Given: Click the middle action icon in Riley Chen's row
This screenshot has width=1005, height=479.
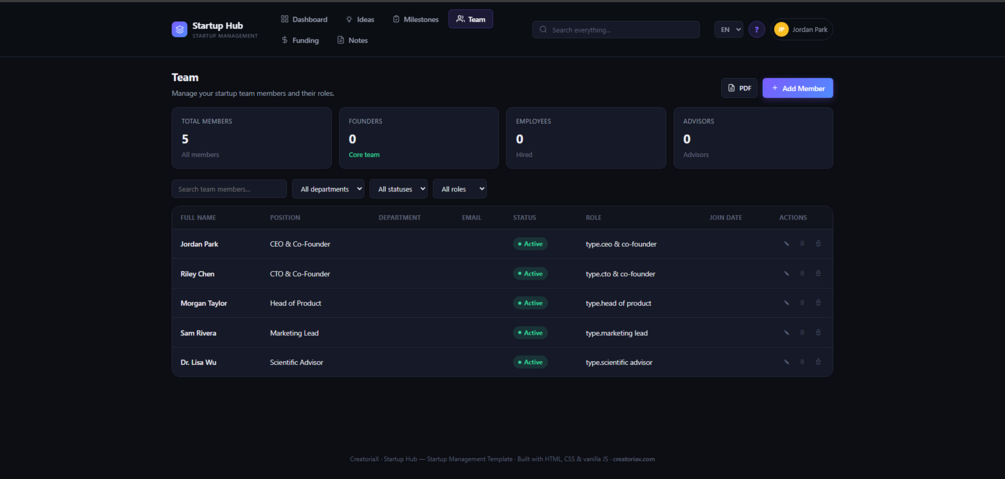Looking at the screenshot, I should (x=802, y=273).
